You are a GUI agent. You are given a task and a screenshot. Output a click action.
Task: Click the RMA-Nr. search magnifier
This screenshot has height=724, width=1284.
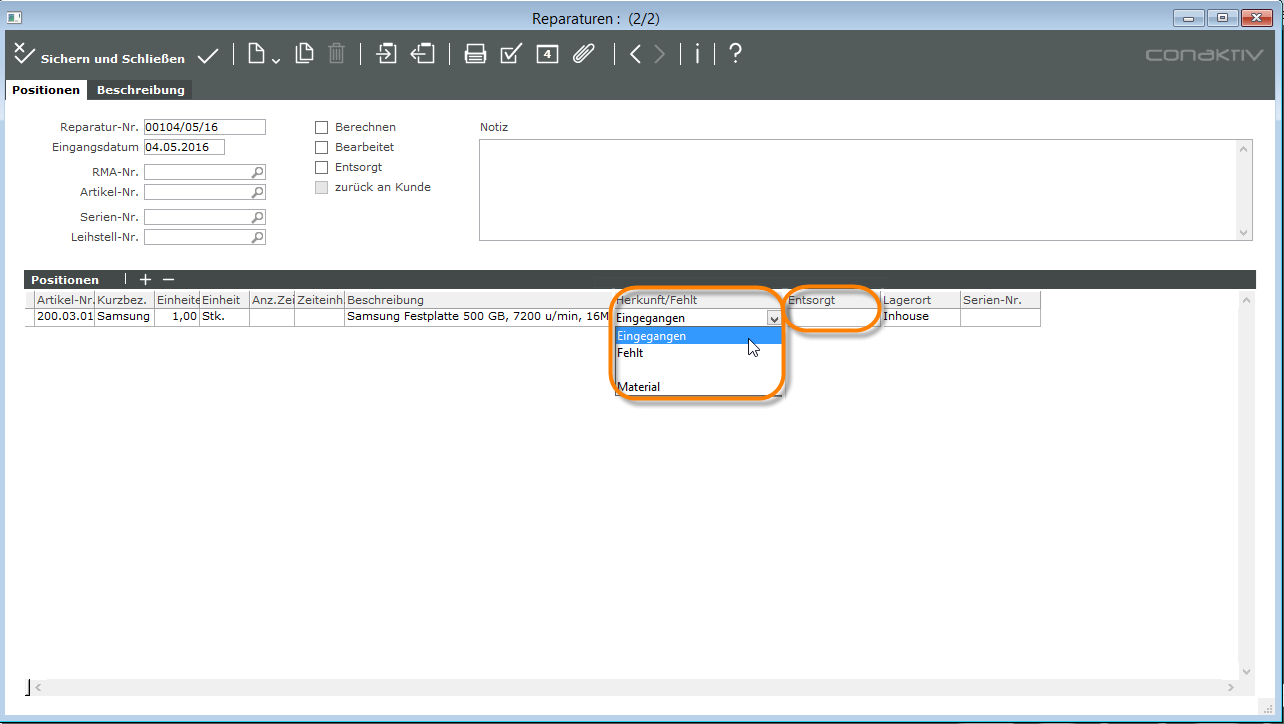[257, 172]
